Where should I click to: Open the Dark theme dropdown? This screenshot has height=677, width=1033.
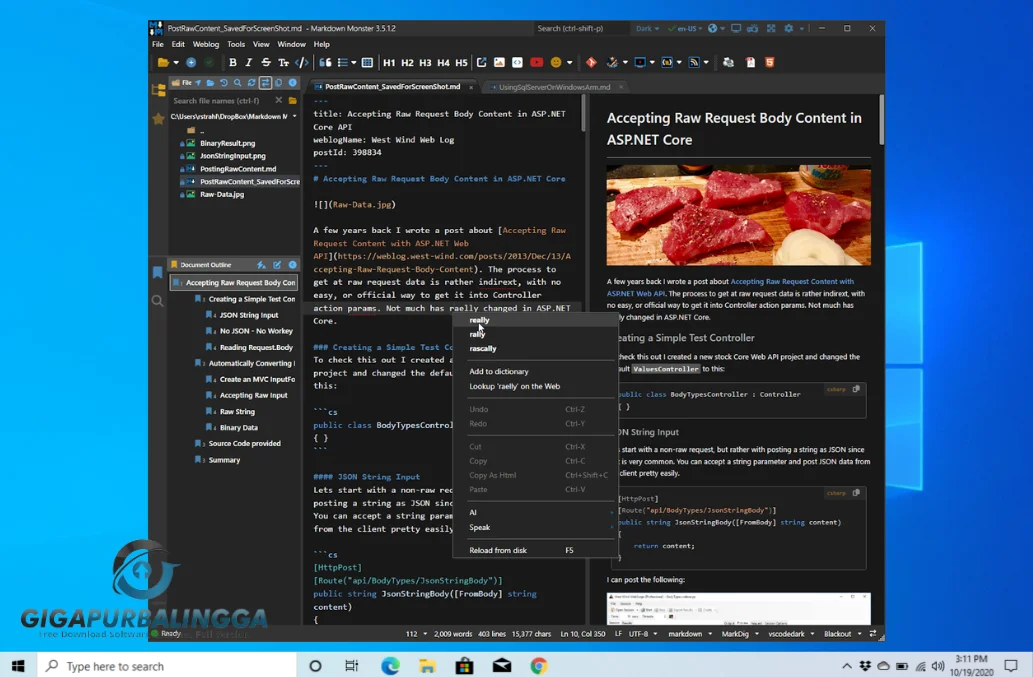(x=648, y=28)
